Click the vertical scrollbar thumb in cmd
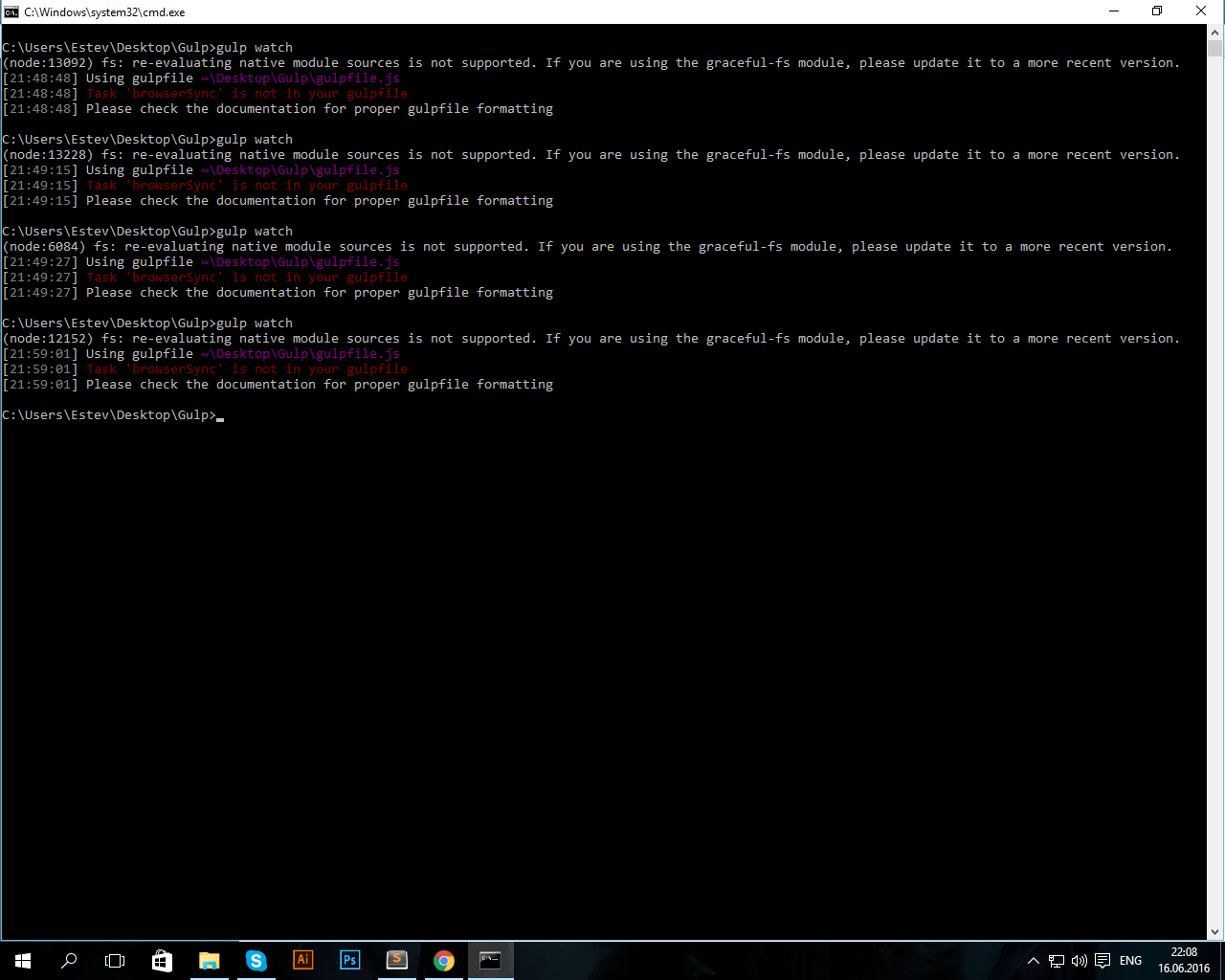Screen dimensions: 1225x980 coord(1215,49)
